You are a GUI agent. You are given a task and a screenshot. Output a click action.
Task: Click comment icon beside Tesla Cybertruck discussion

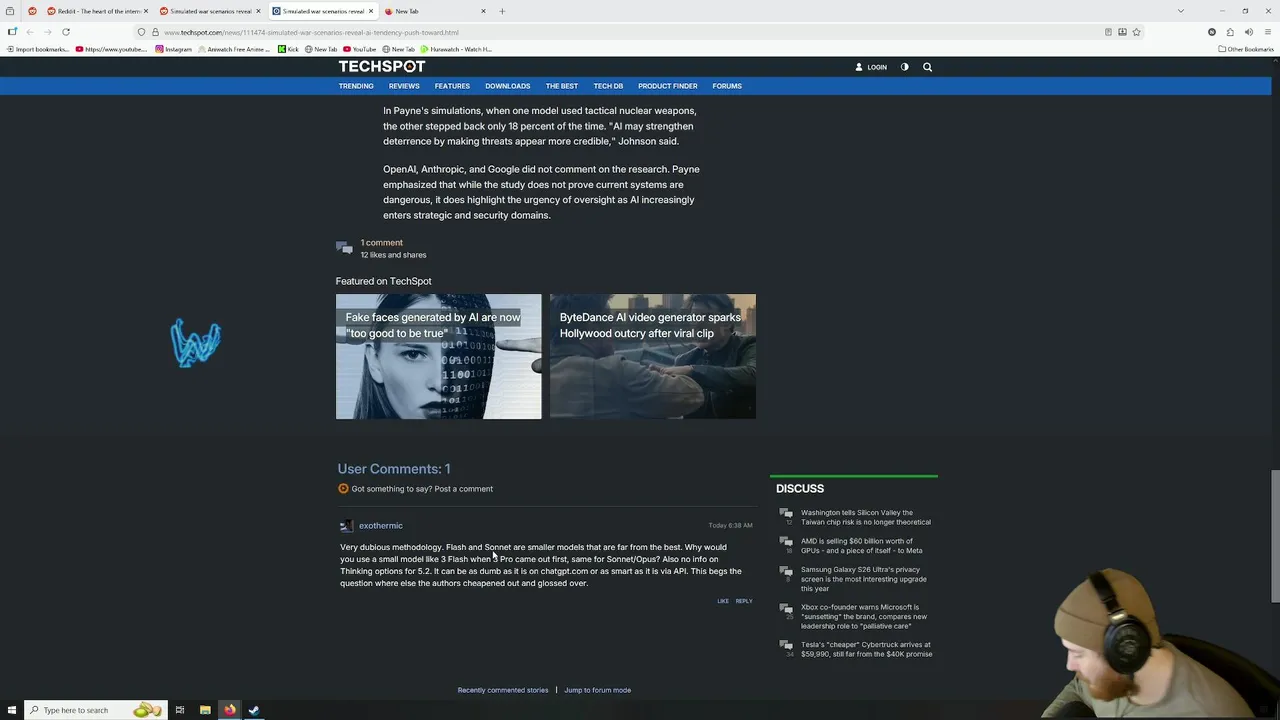tap(786, 646)
